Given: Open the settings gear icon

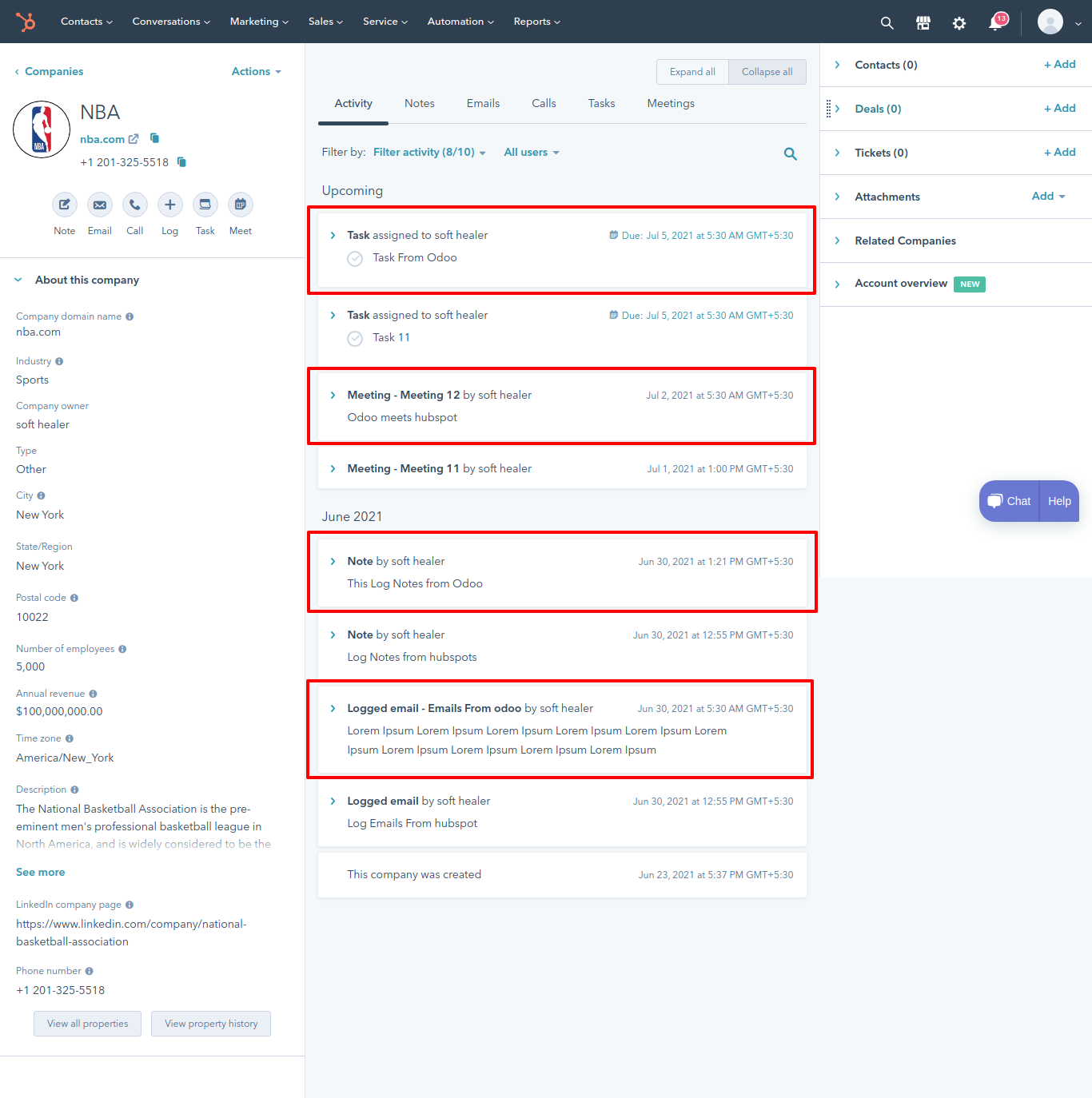Looking at the screenshot, I should point(959,23).
